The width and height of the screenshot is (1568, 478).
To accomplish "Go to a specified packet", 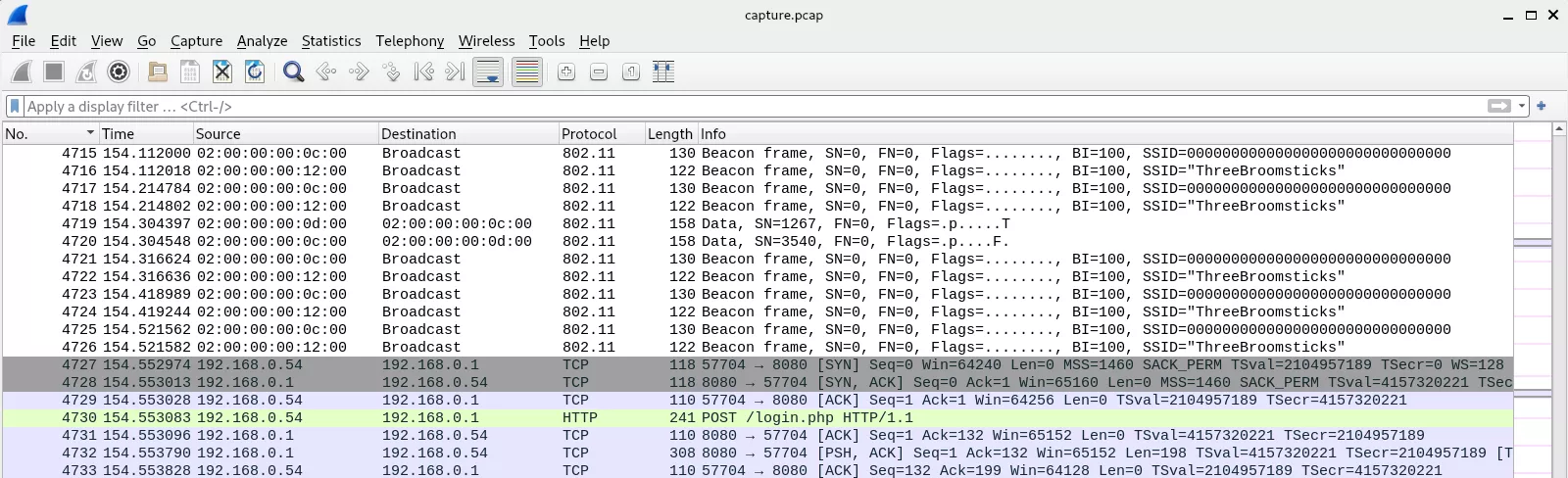I will (x=391, y=72).
